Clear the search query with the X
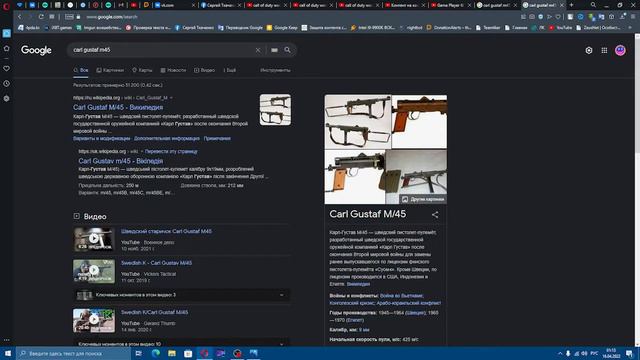The height and width of the screenshot is (360, 640). click(x=258, y=50)
